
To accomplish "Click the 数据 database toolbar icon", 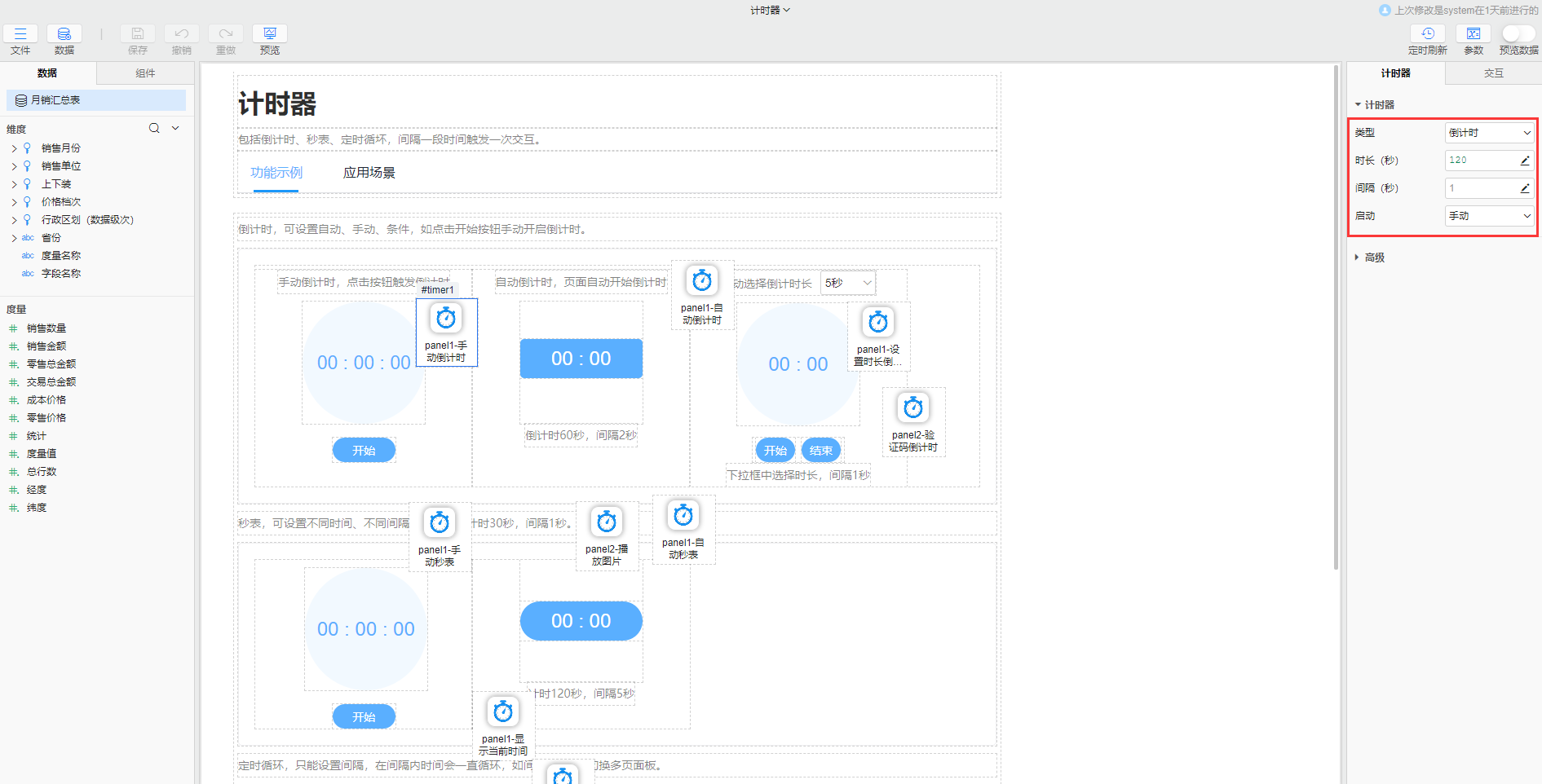I will tap(64, 34).
